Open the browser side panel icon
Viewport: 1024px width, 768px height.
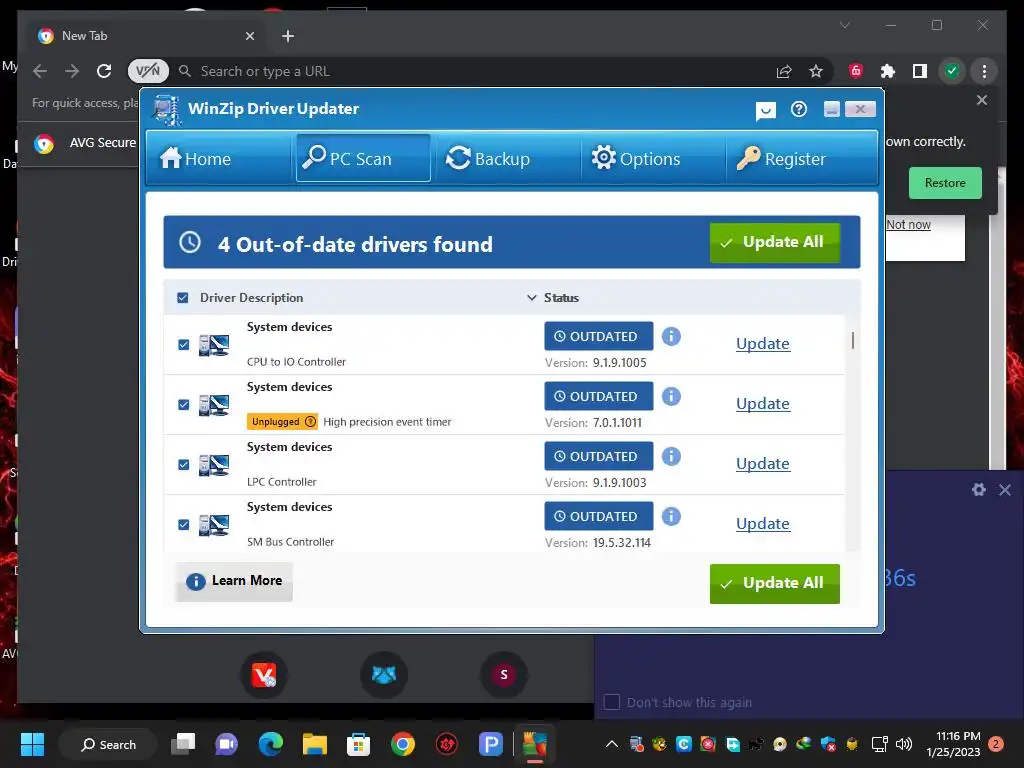click(x=920, y=71)
